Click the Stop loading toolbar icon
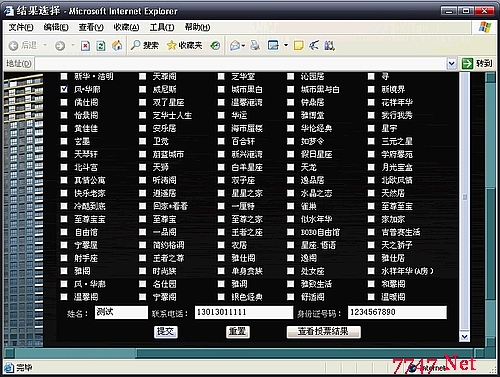Screen dimensions: 500x377 pyautogui.click(x=85, y=46)
